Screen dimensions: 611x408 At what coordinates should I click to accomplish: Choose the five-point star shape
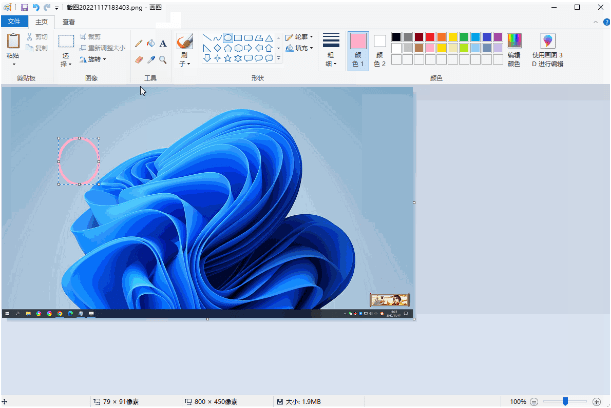228,58
